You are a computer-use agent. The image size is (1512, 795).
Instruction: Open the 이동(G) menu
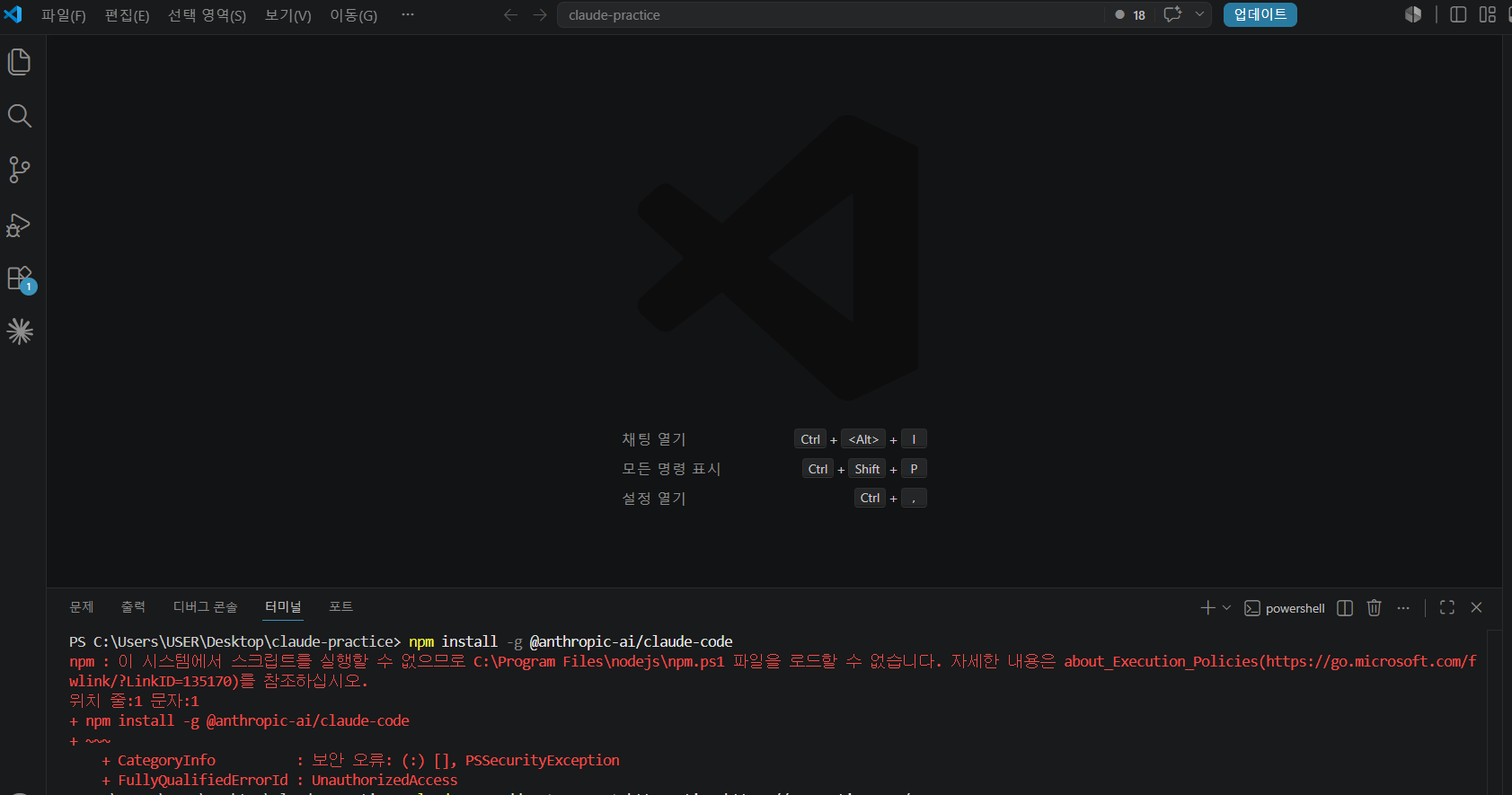354,15
